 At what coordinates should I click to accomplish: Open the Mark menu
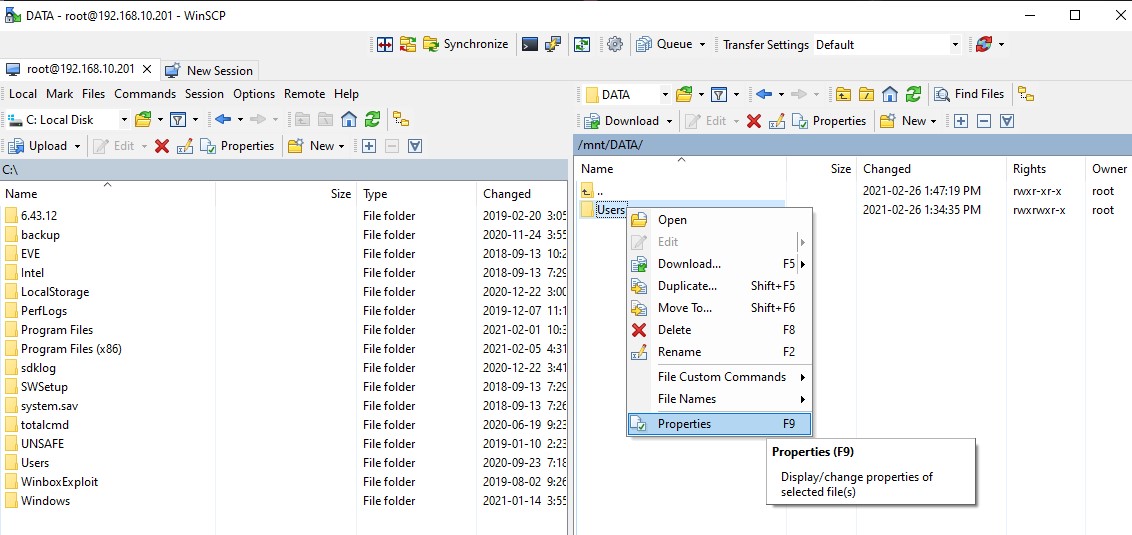click(x=59, y=94)
